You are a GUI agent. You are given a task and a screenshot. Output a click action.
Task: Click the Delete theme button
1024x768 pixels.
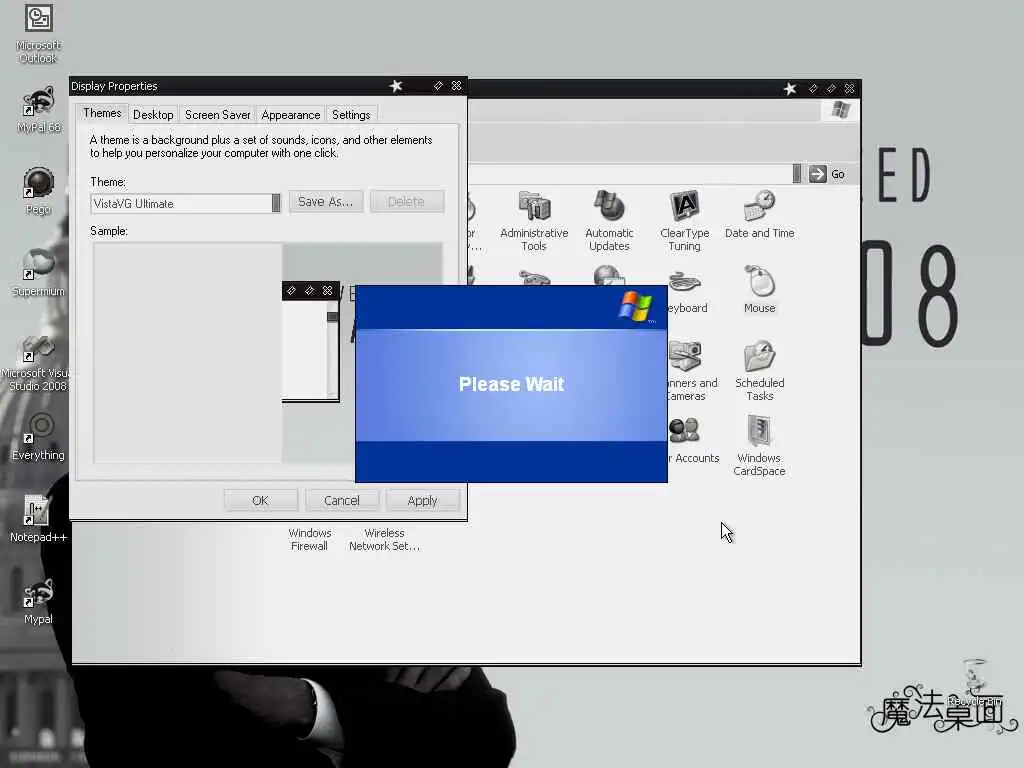pyautogui.click(x=406, y=202)
